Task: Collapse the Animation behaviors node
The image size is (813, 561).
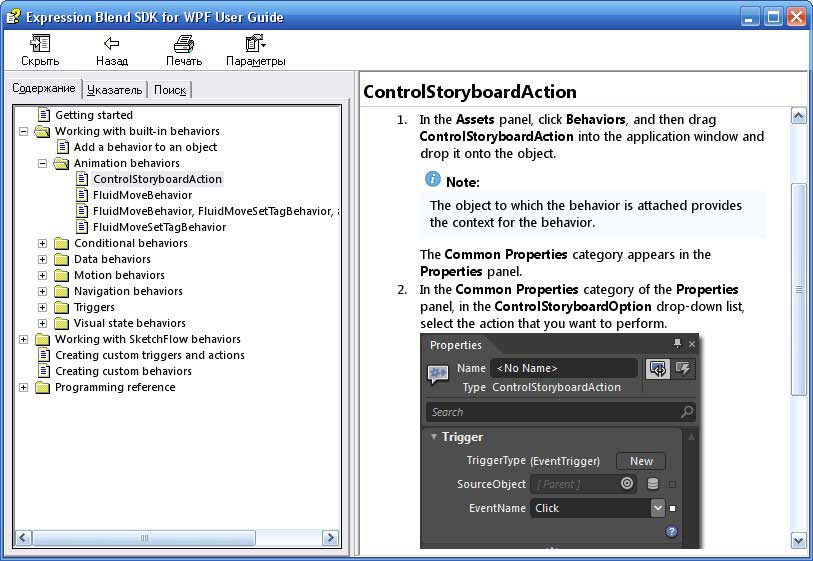Action: (43, 163)
